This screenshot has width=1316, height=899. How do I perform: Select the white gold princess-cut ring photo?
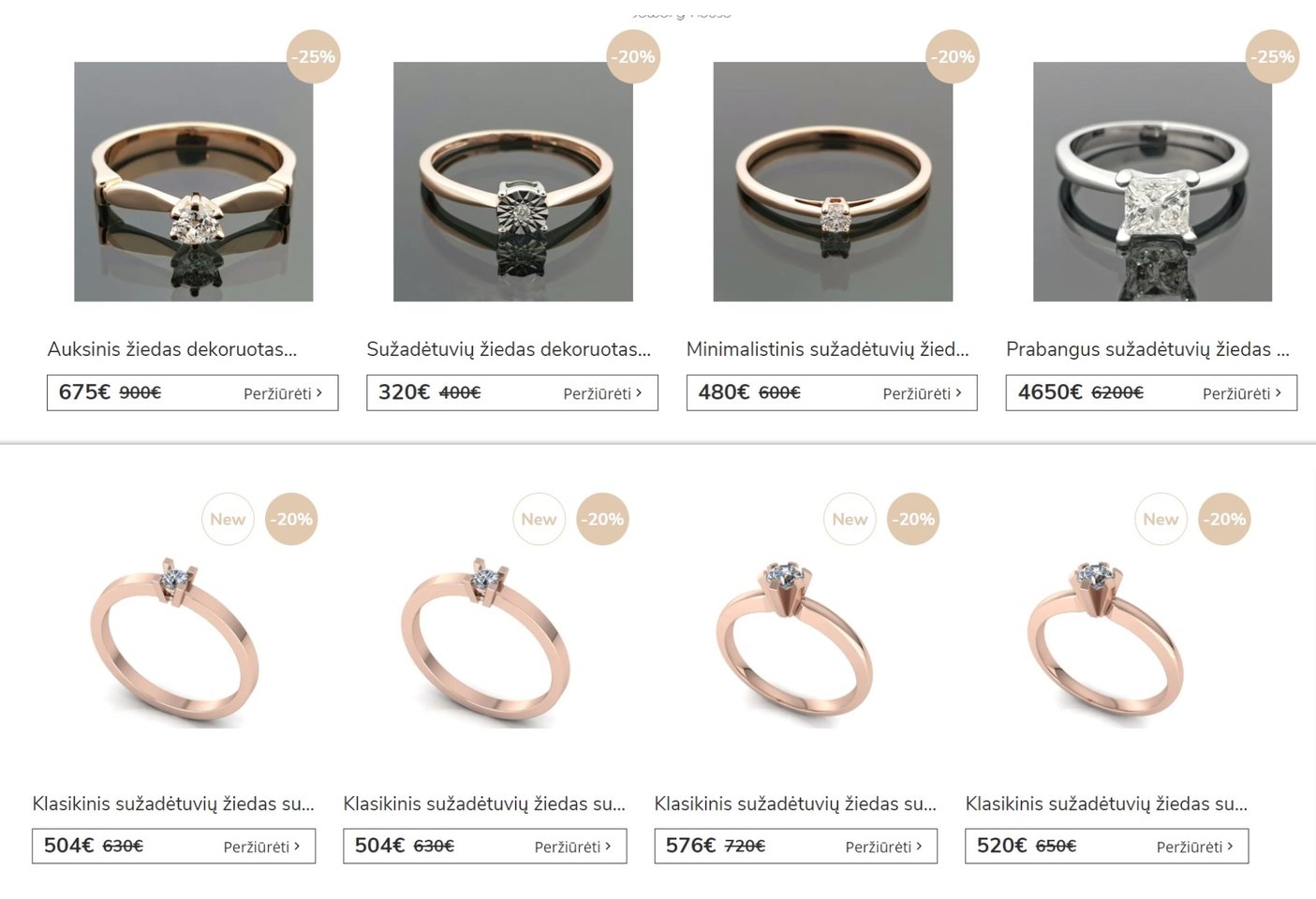(x=1152, y=182)
